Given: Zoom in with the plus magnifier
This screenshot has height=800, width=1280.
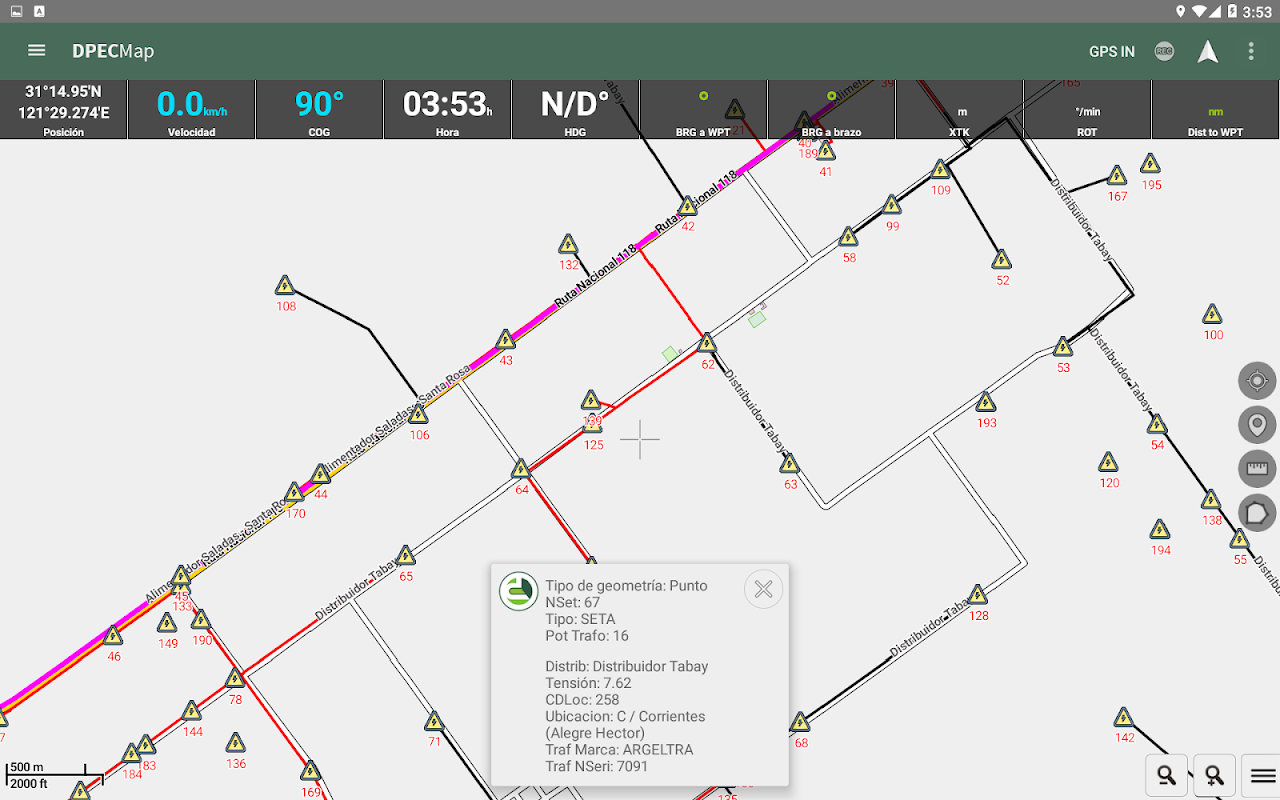Looking at the screenshot, I should pyautogui.click(x=1214, y=775).
